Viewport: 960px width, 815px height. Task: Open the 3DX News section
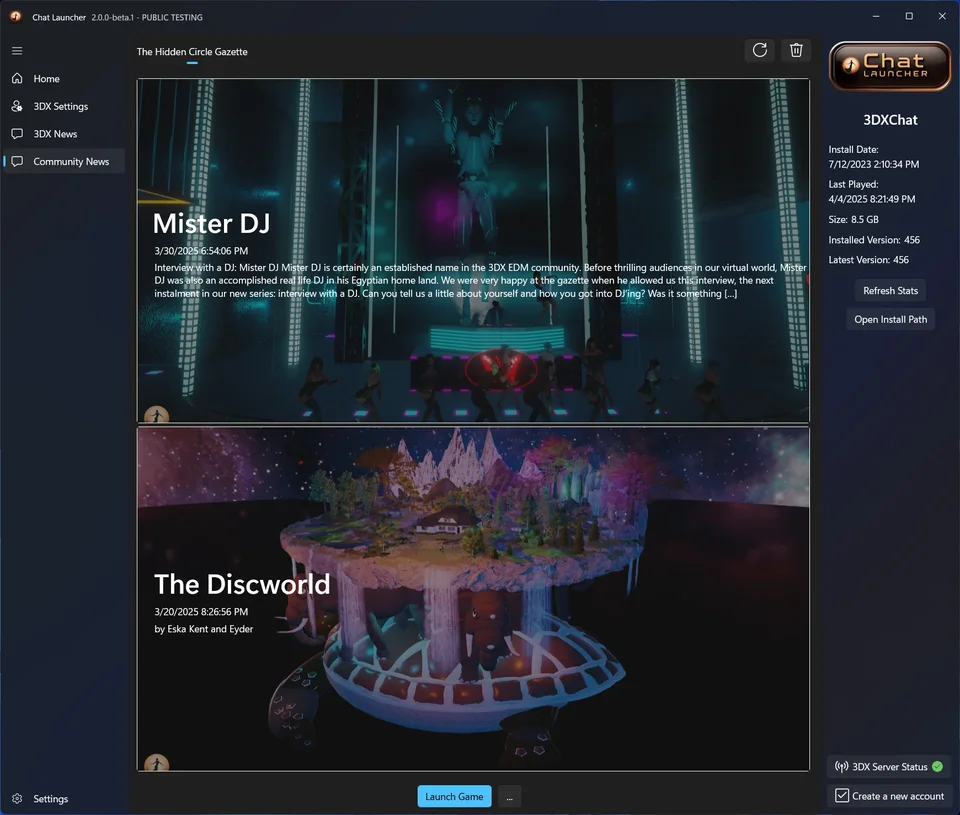tap(64, 133)
